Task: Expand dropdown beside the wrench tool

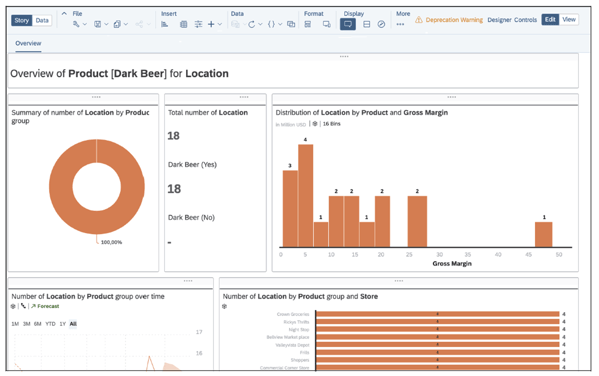Action: (x=85, y=24)
